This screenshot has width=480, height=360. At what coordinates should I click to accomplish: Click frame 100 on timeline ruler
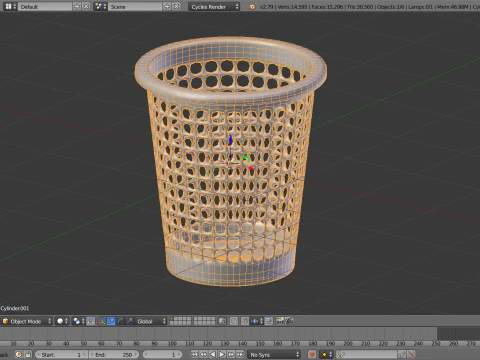(x=172, y=343)
